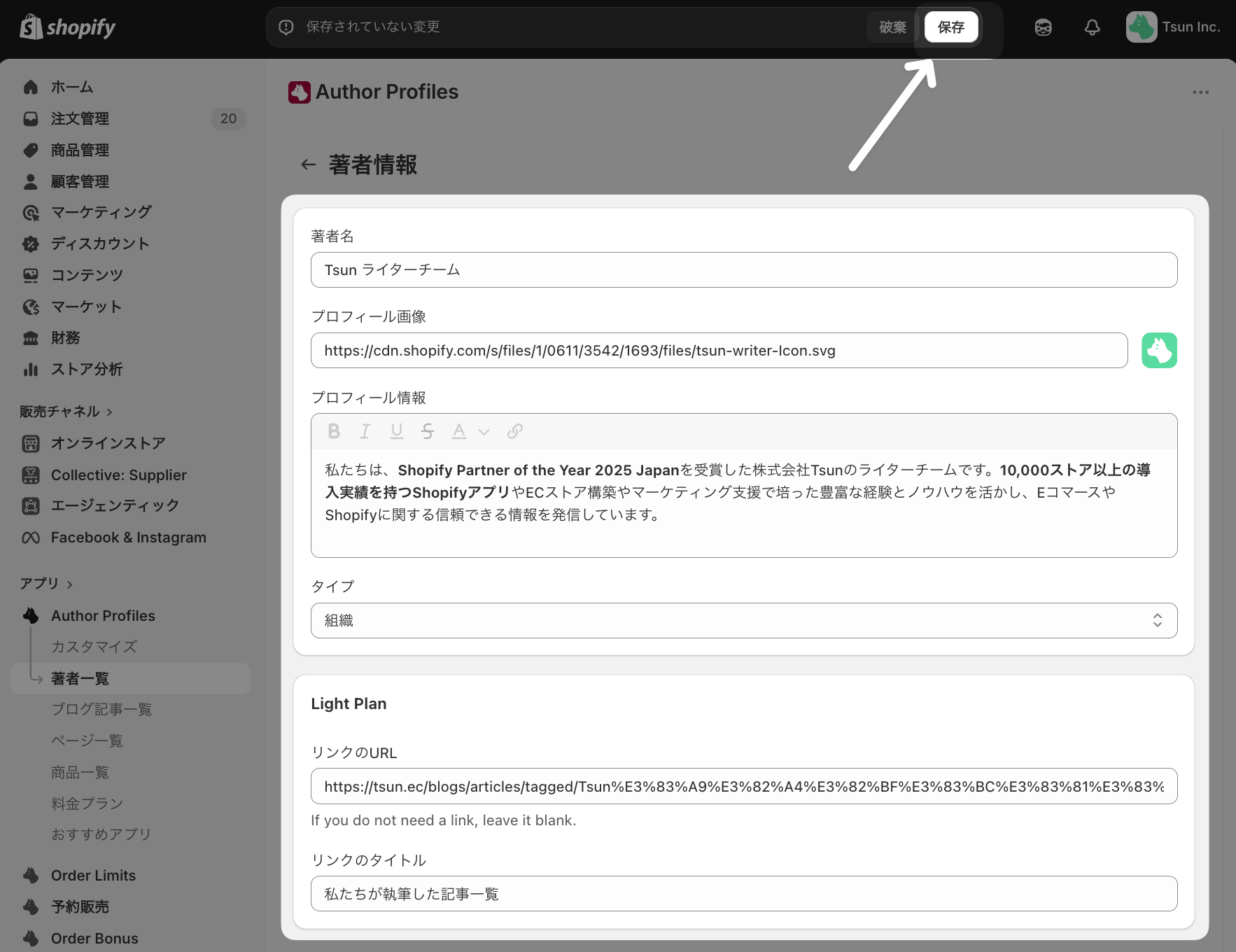Image resolution: width=1236 pixels, height=952 pixels.
Task: Open マーケット globe icon
Action: point(31,307)
